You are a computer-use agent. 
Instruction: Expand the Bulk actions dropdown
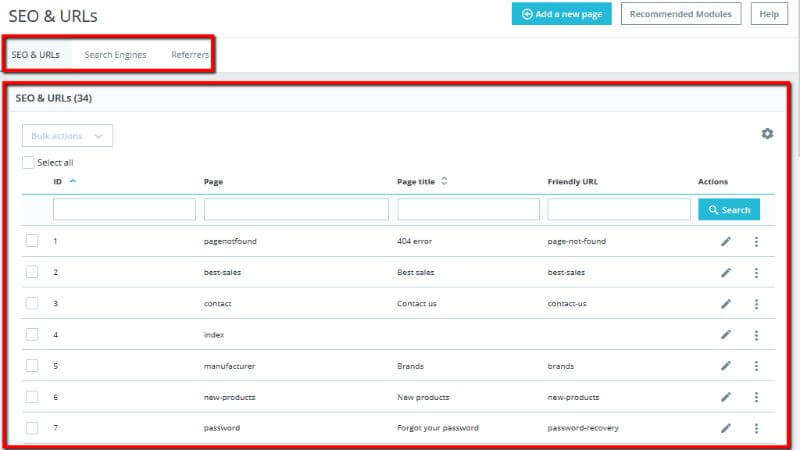(x=67, y=136)
